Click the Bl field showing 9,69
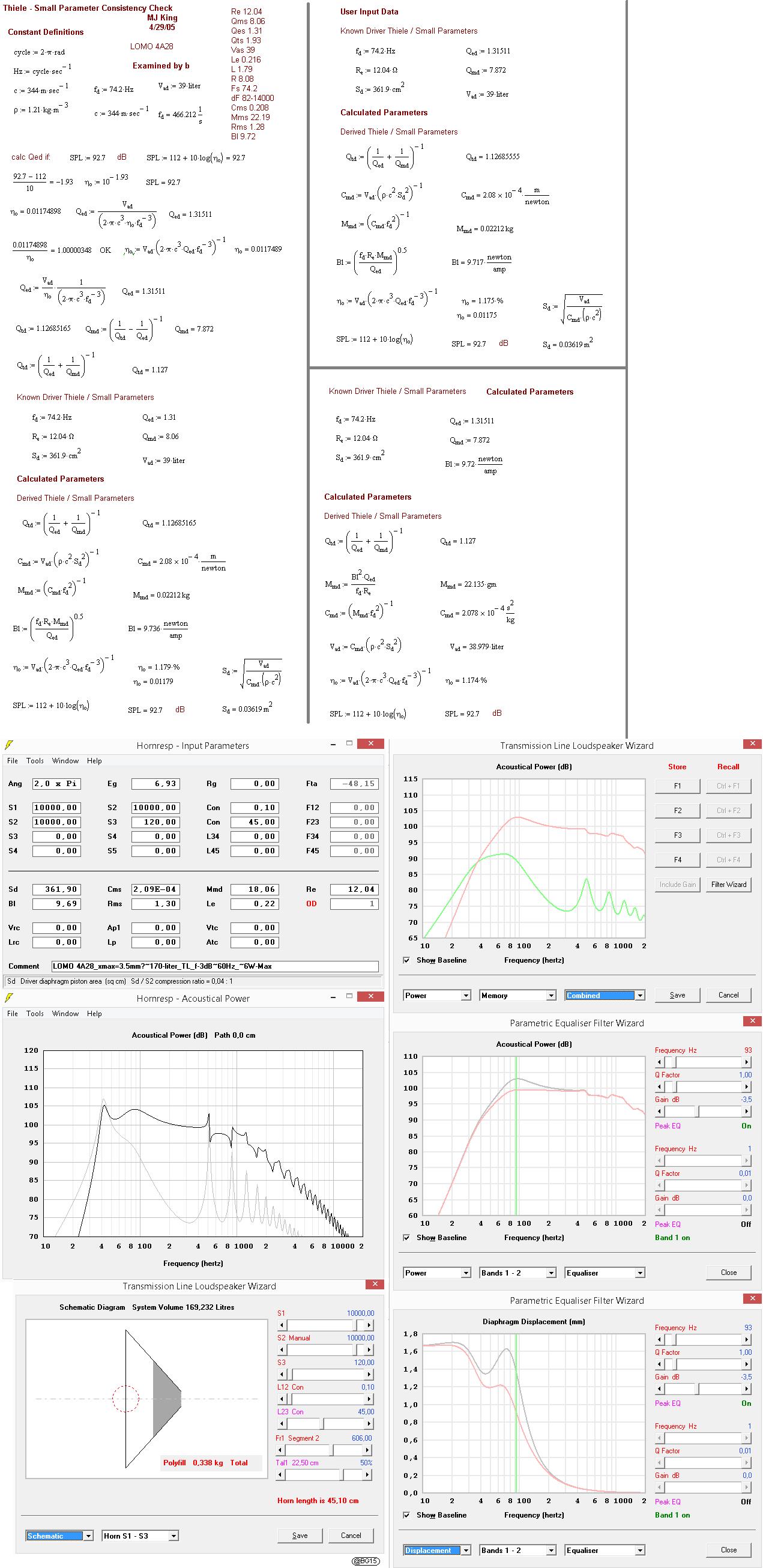Viewport: 763px width, 1568px height. point(56,904)
